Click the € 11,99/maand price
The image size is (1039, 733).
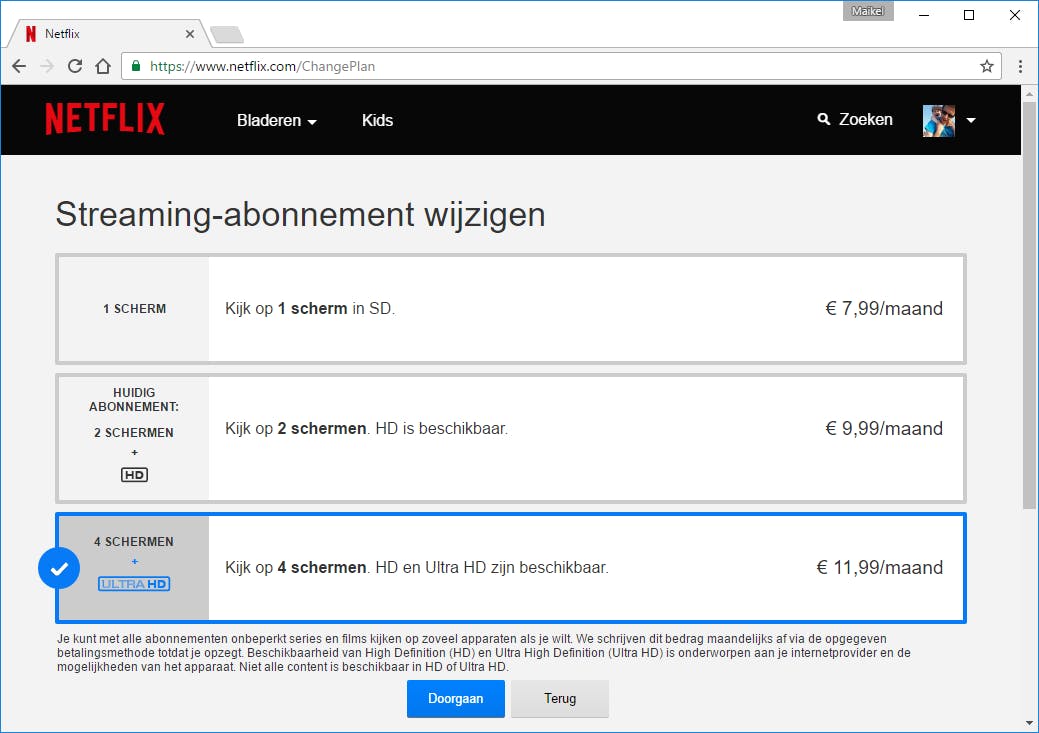(x=879, y=568)
